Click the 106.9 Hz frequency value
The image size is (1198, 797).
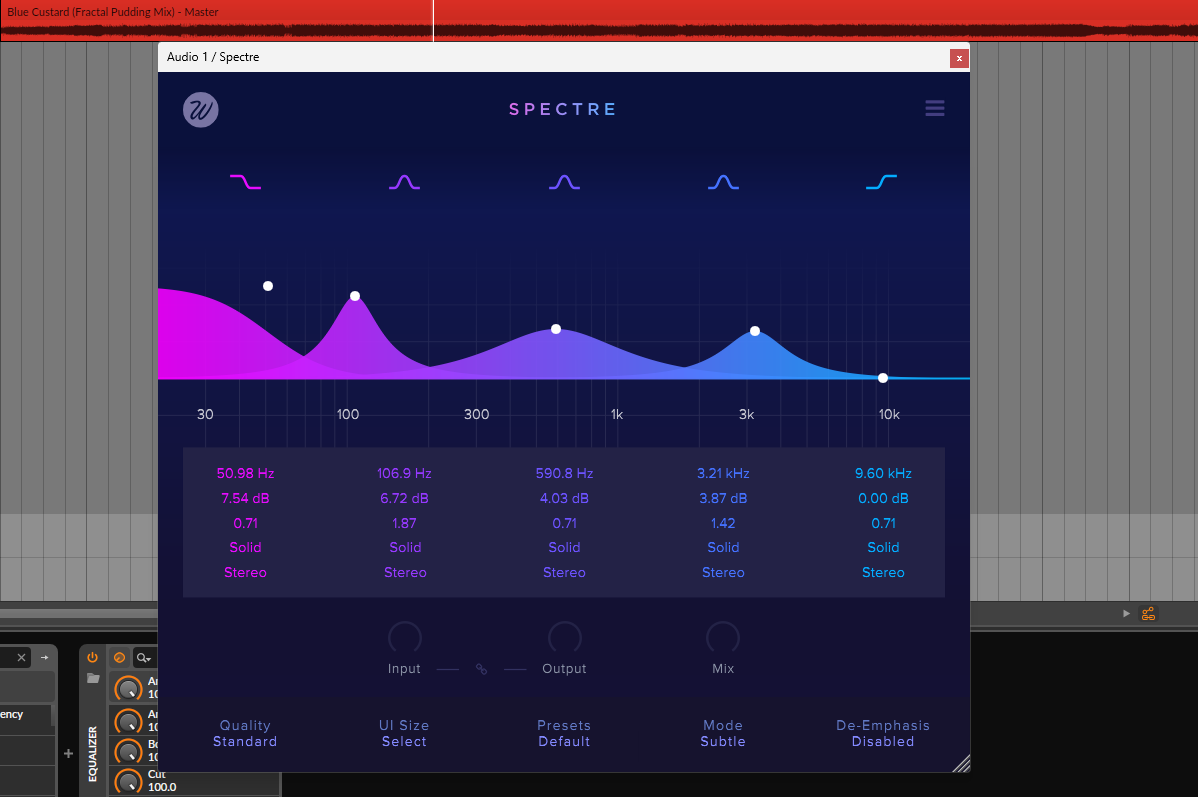404,473
